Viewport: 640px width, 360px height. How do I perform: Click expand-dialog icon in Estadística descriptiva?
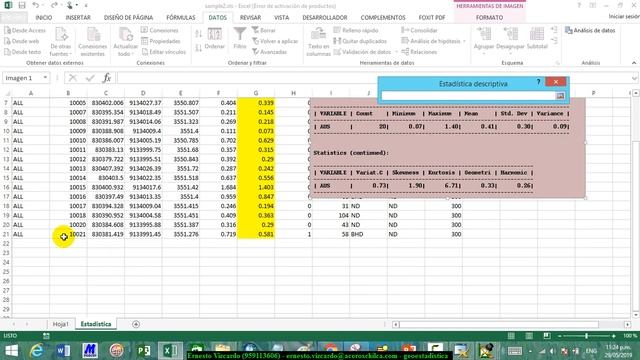pos(560,96)
